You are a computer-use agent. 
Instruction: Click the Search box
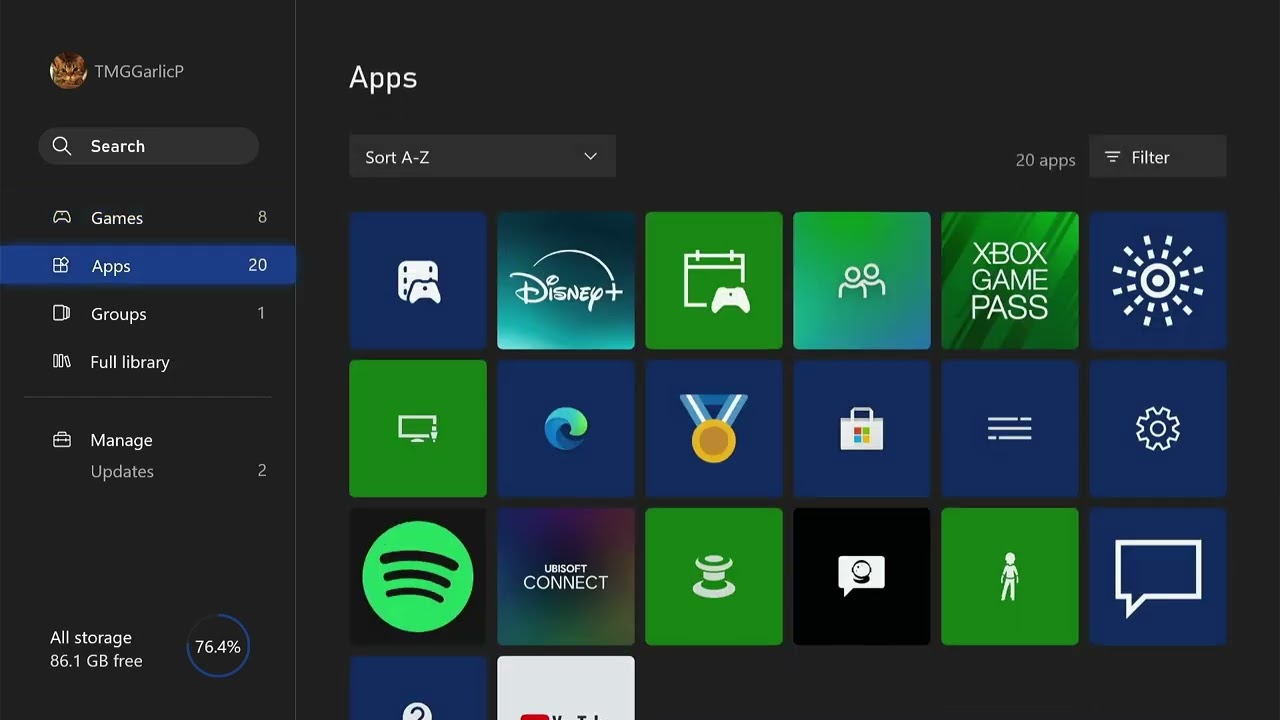pyautogui.click(x=149, y=146)
